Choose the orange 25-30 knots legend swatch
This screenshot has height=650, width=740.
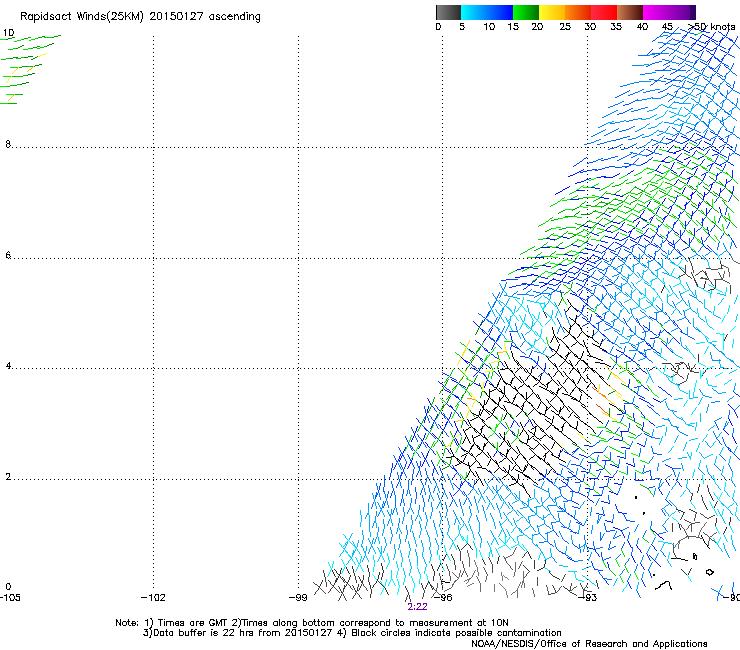tap(578, 12)
